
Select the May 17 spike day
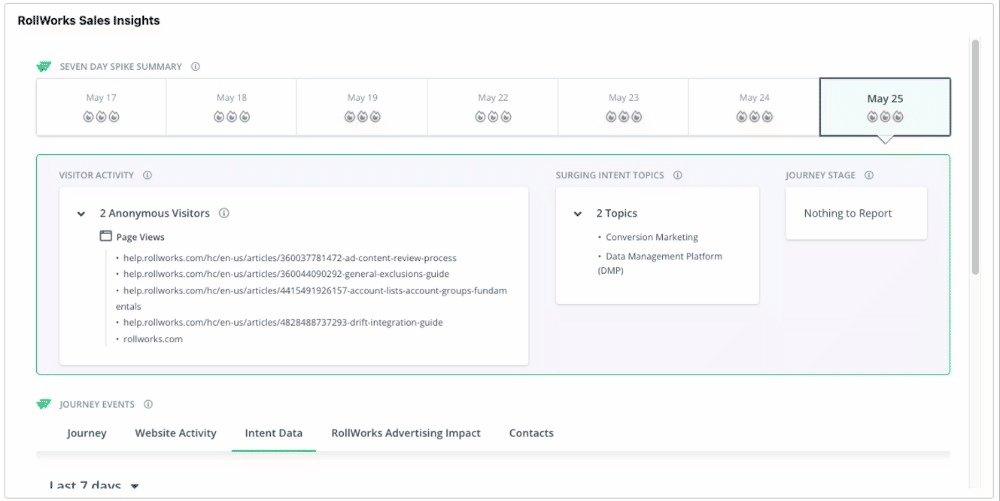(101, 107)
